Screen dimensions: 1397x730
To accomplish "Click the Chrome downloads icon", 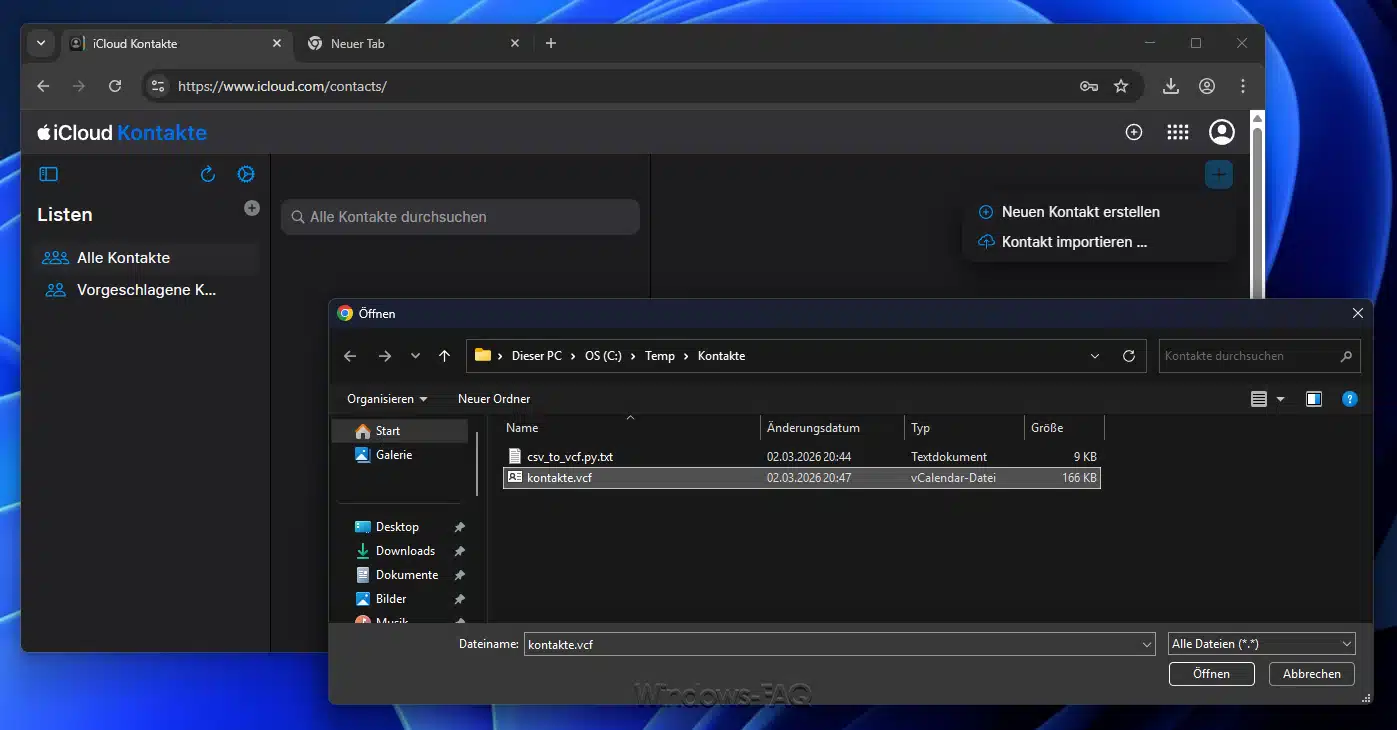I will coord(1171,86).
